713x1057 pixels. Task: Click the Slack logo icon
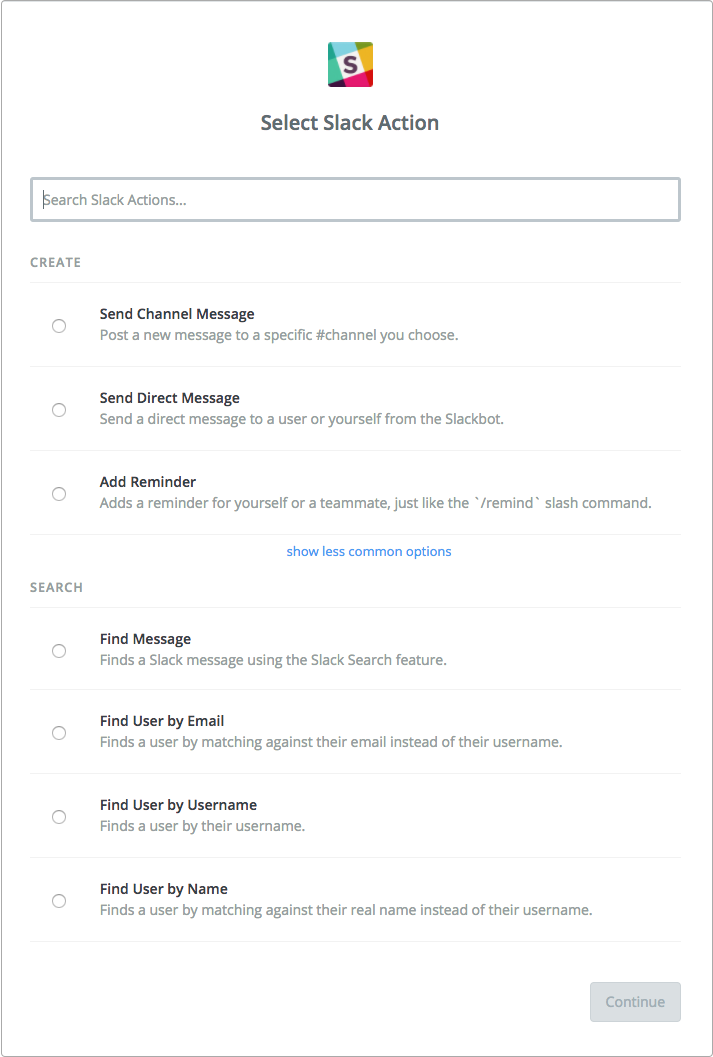pyautogui.click(x=350, y=65)
